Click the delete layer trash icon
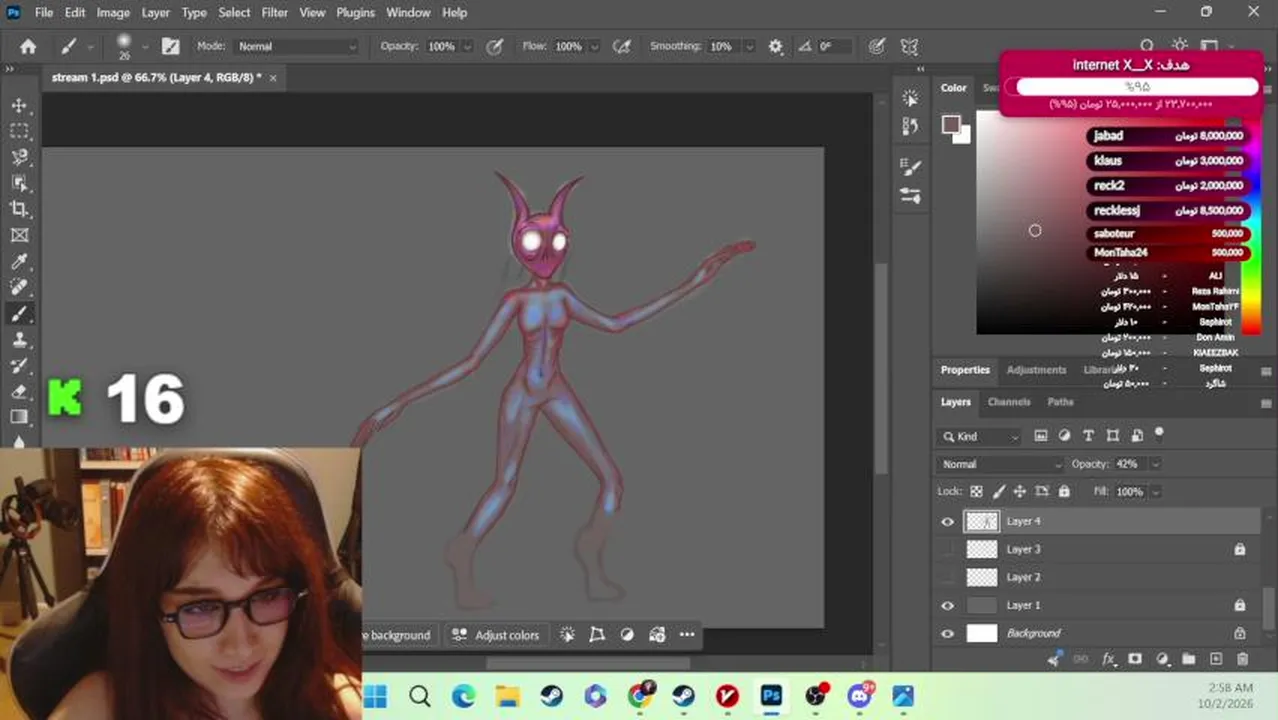This screenshot has height=720, width=1278. [1243, 659]
